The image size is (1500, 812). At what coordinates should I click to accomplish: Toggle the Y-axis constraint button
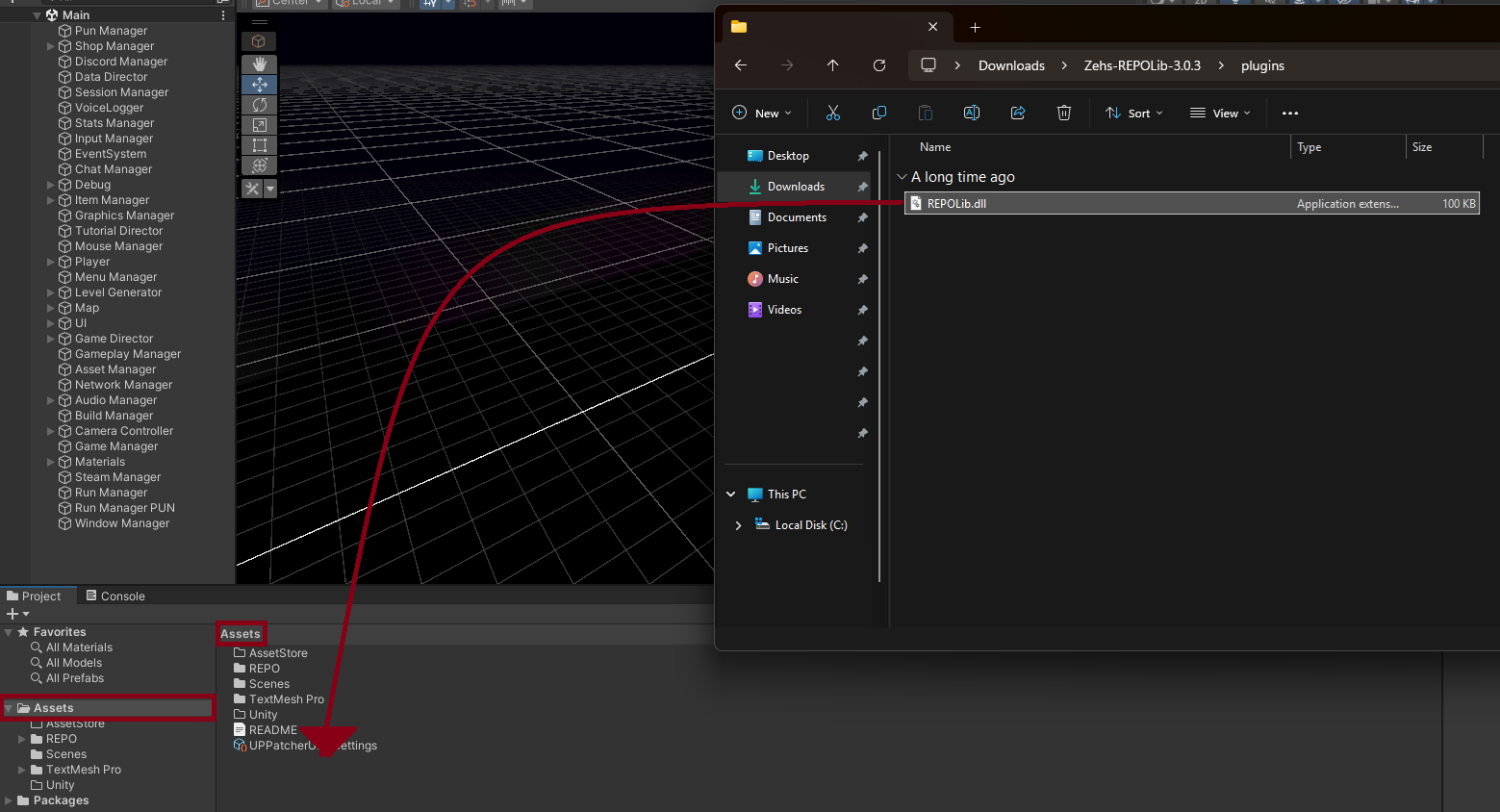pos(429,4)
